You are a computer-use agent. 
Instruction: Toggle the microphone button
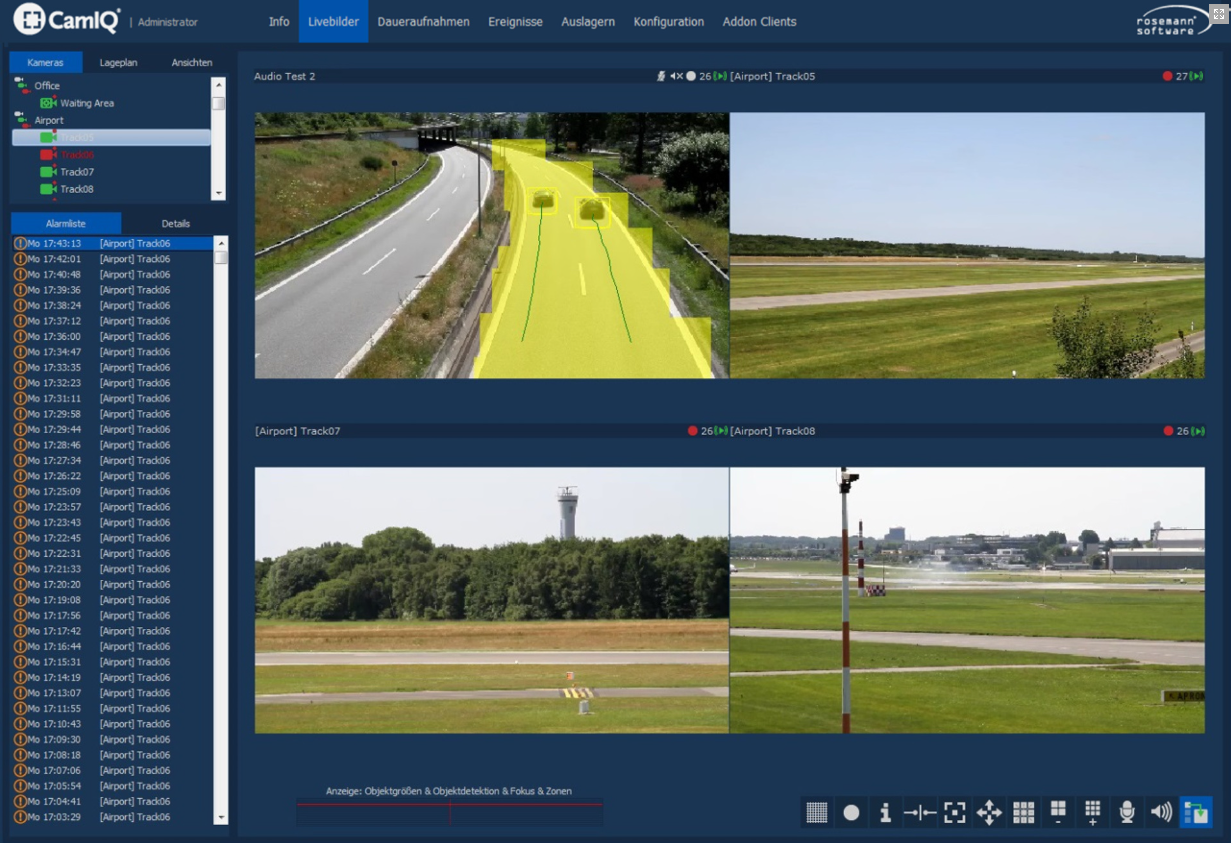tap(1127, 812)
